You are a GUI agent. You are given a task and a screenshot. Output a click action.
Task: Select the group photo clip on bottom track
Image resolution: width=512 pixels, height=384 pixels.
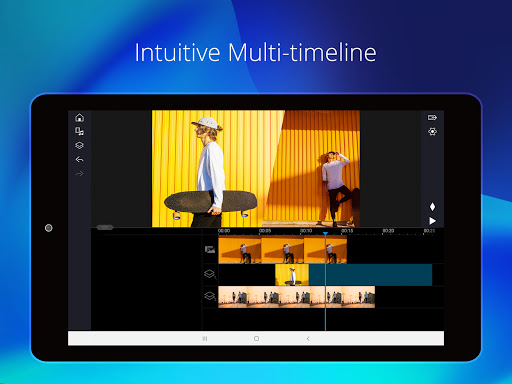(296, 297)
